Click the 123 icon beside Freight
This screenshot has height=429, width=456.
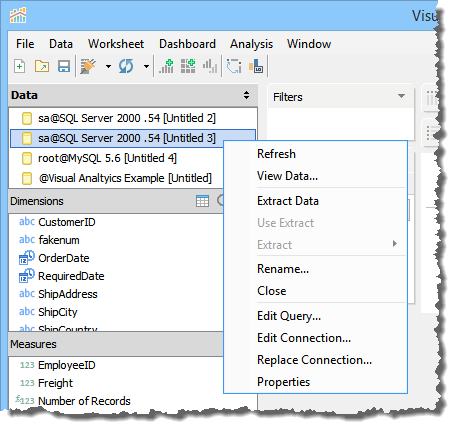click(27, 383)
